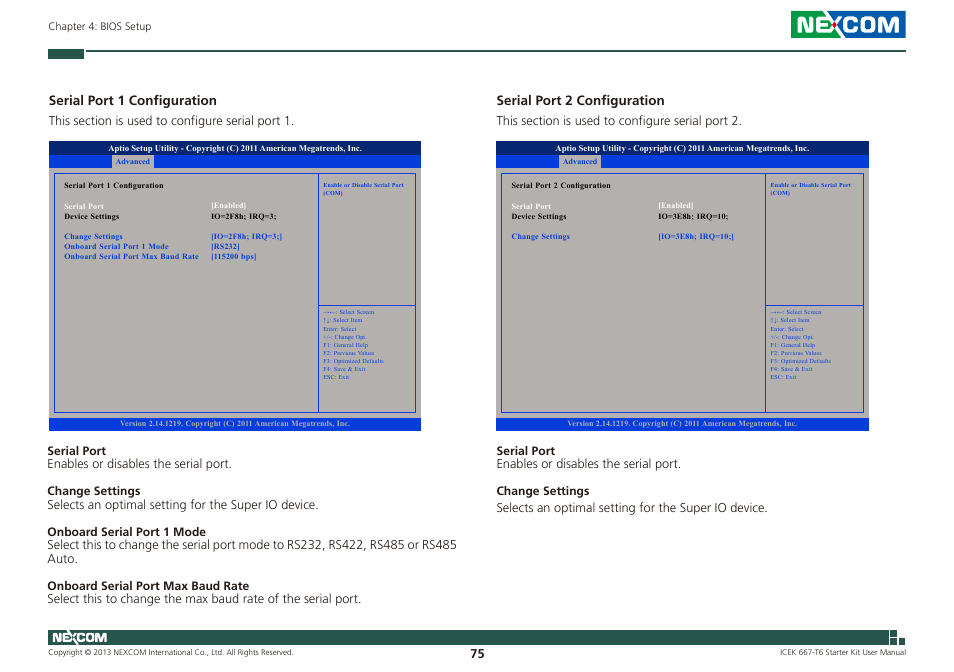
Task: Click the 'Change Settings' description heading in the right column
Action: (543, 491)
